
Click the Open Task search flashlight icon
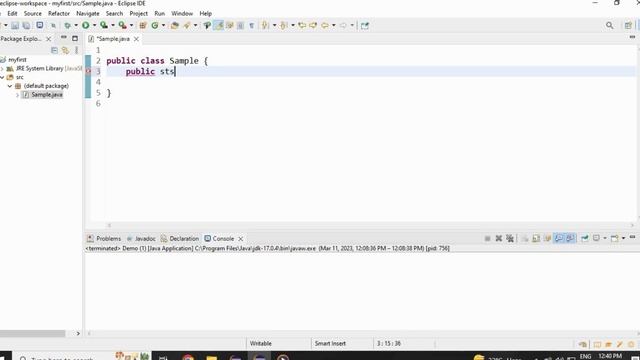[187, 25]
